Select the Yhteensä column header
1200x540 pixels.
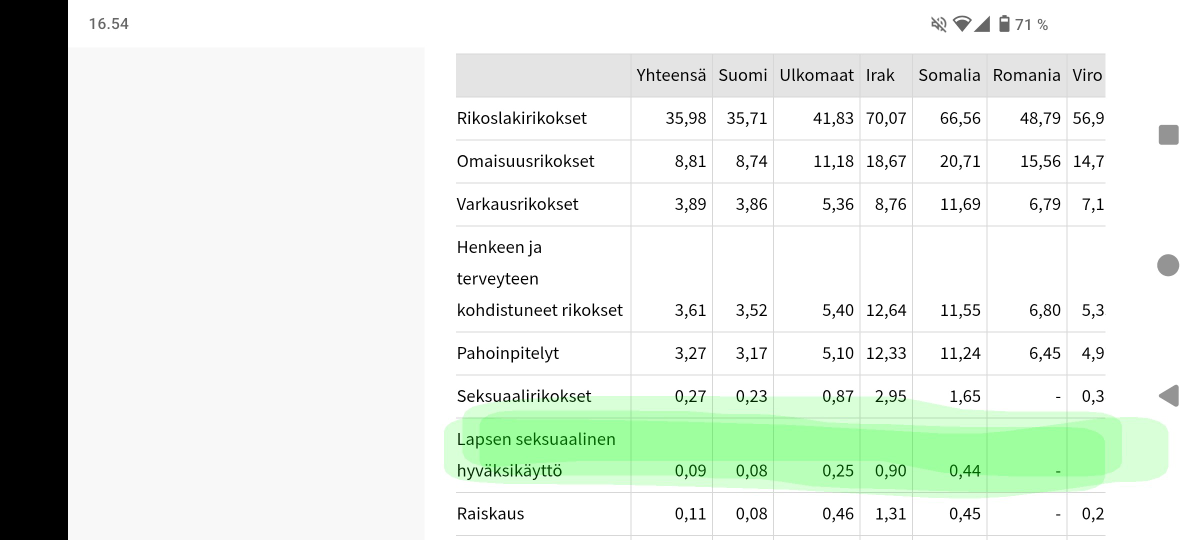pos(671,75)
